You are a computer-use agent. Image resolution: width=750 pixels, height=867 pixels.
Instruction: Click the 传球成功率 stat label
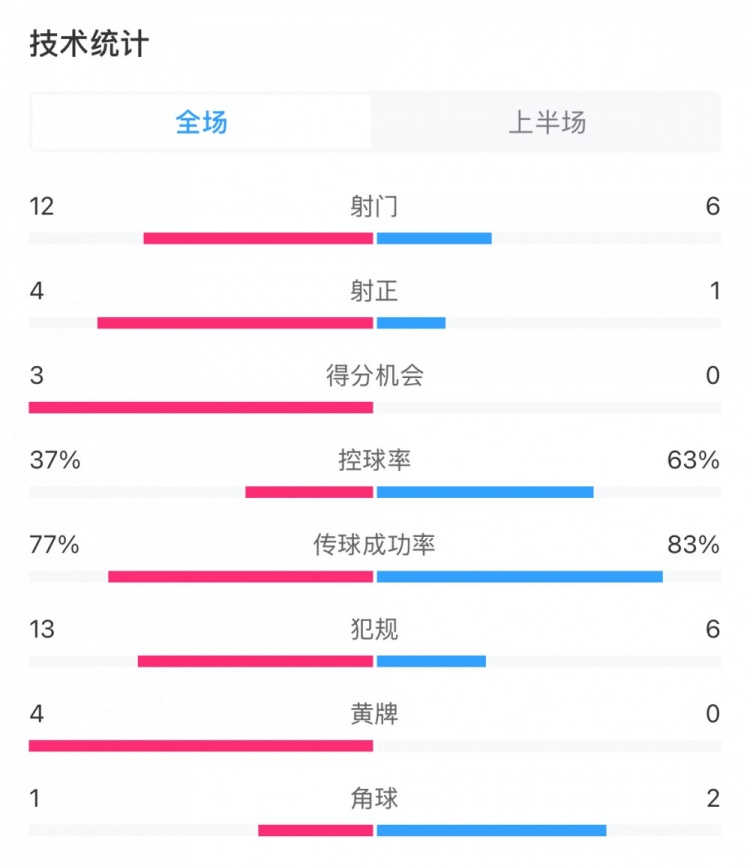pos(375,546)
